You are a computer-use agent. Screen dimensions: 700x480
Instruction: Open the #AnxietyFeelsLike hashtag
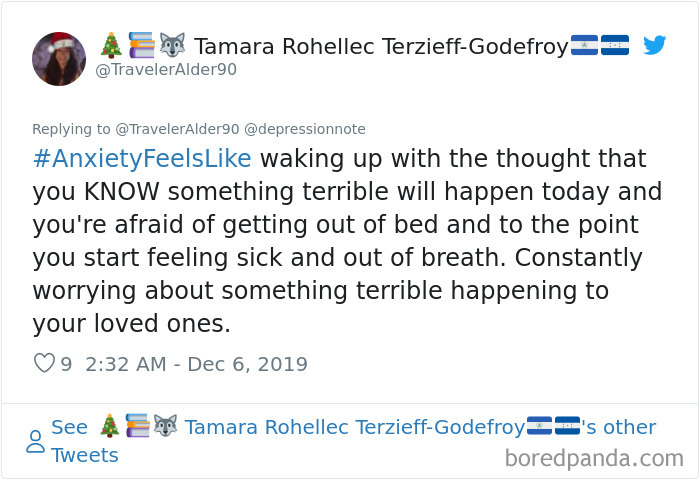pyautogui.click(x=142, y=159)
